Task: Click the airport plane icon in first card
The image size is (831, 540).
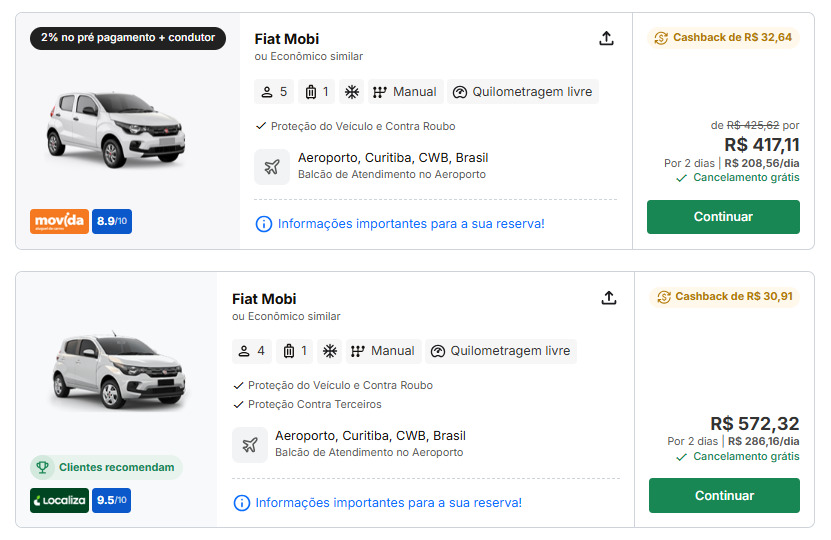Action: (272, 167)
